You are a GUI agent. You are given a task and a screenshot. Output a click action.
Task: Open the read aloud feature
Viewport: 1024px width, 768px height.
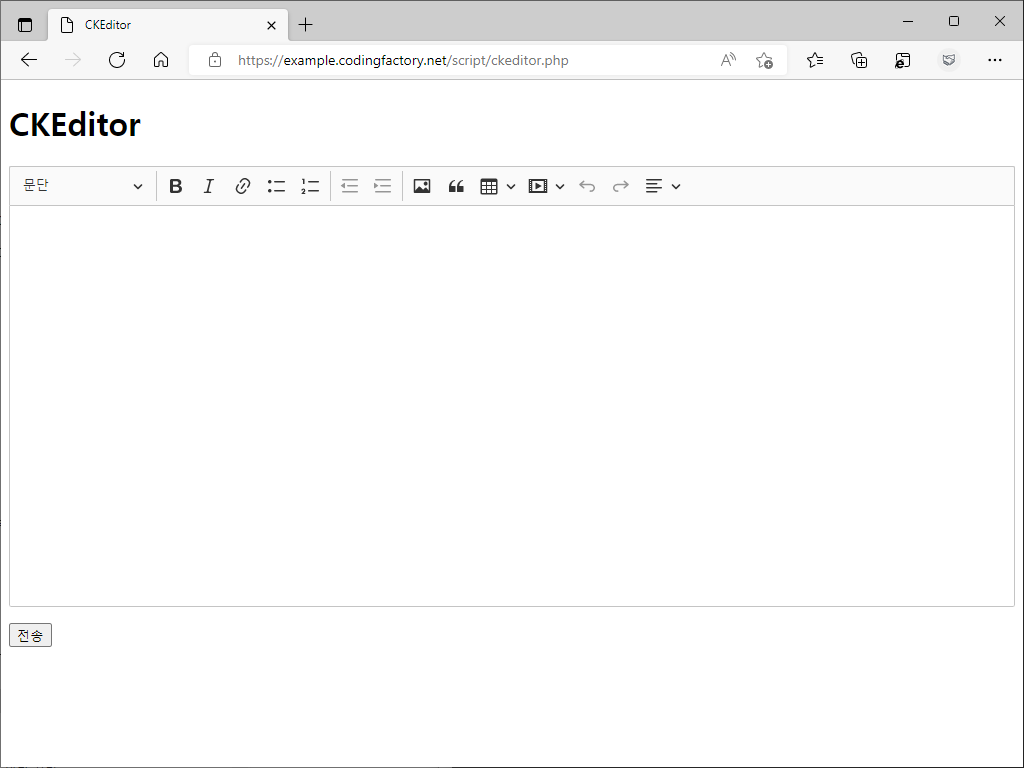point(728,60)
